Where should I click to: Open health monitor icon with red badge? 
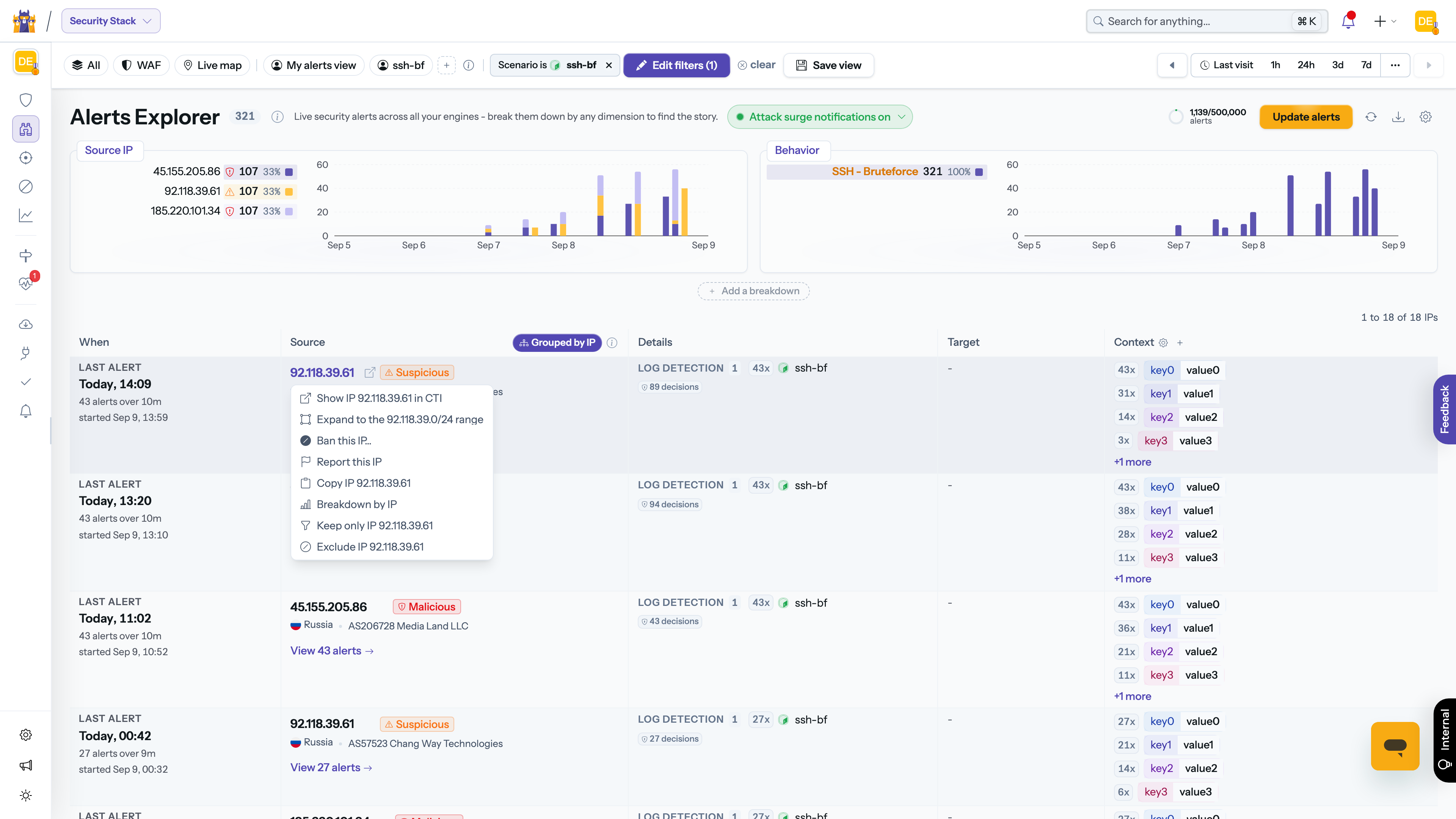[x=25, y=283]
